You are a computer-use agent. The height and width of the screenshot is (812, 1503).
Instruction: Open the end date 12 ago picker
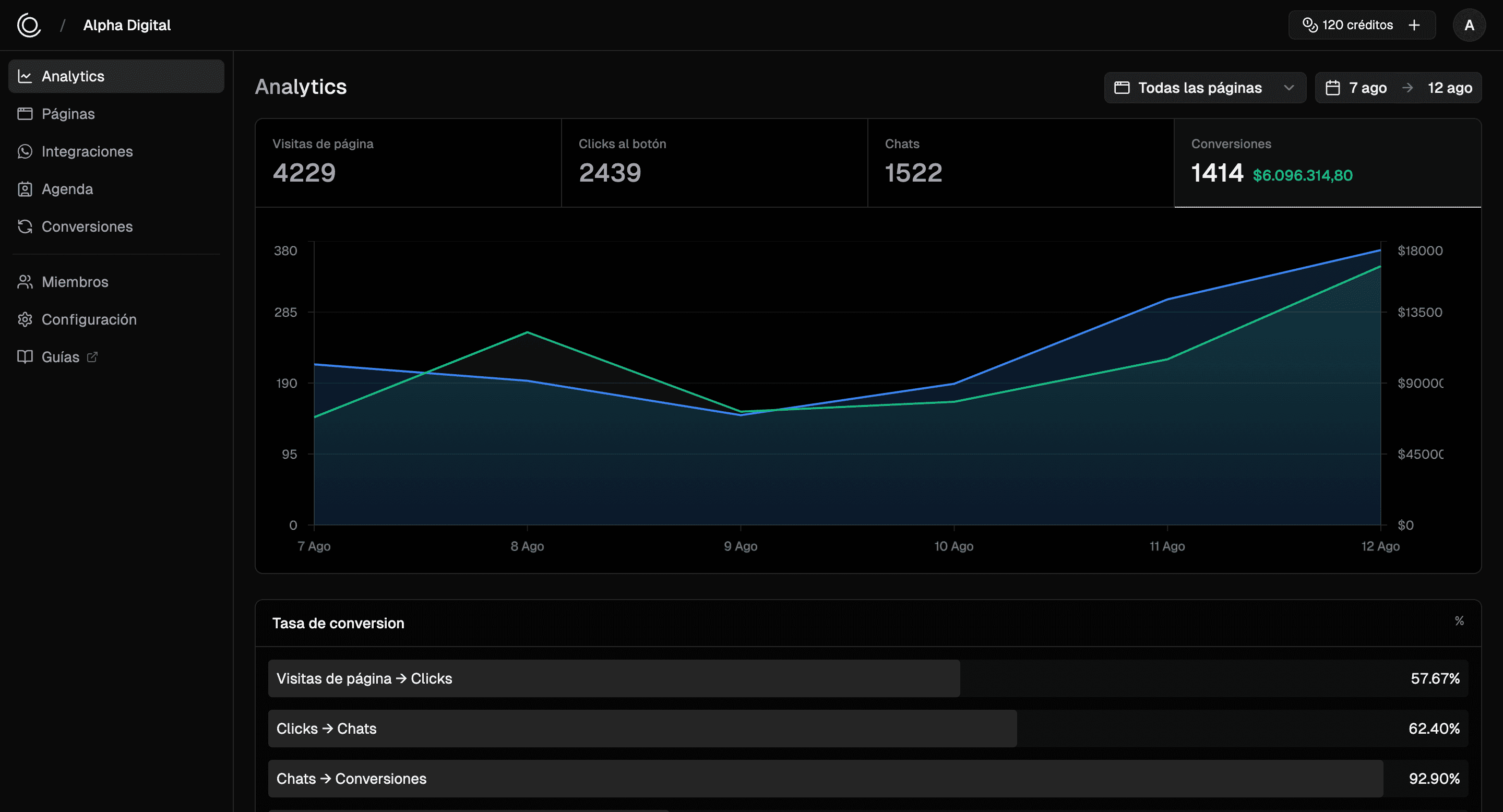pos(1449,88)
